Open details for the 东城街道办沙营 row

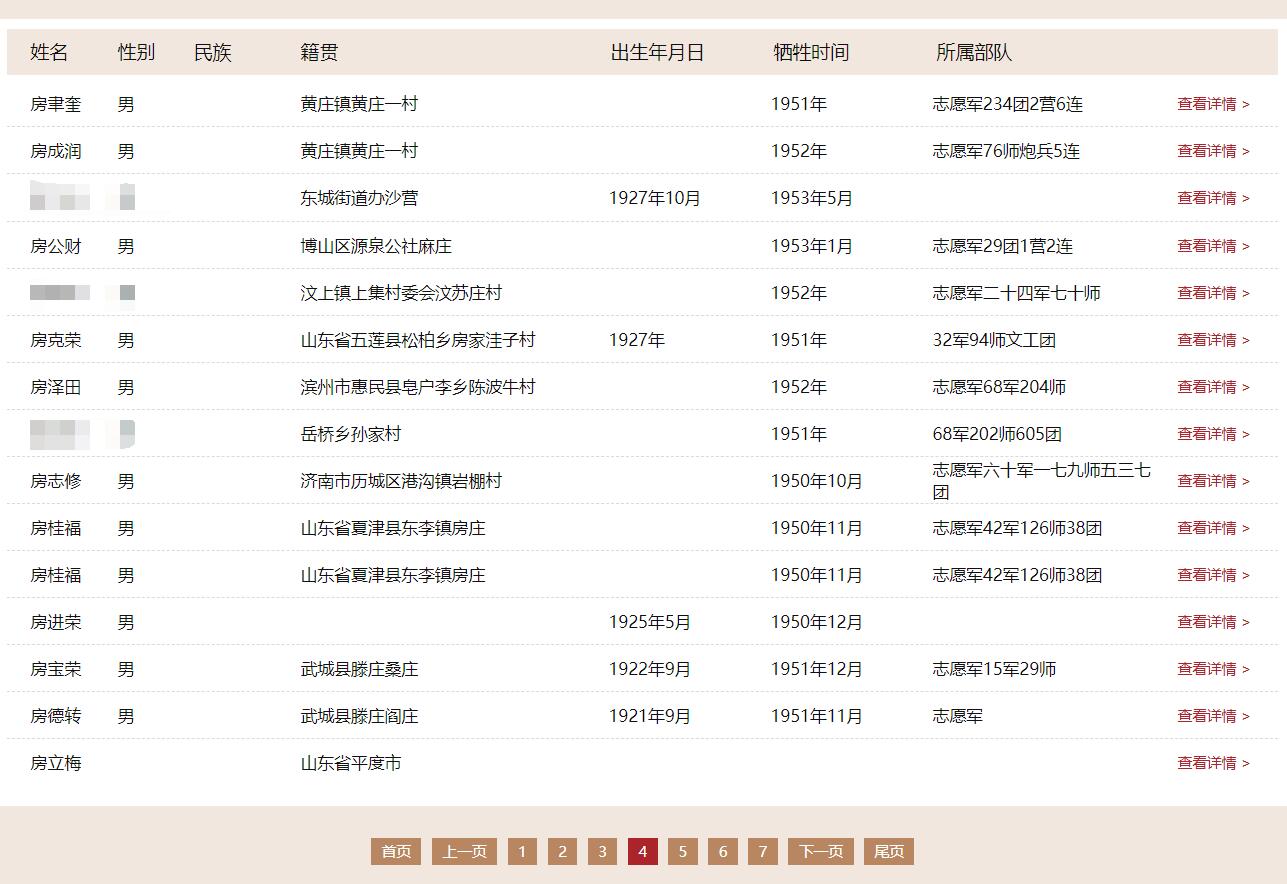[x=1213, y=198]
